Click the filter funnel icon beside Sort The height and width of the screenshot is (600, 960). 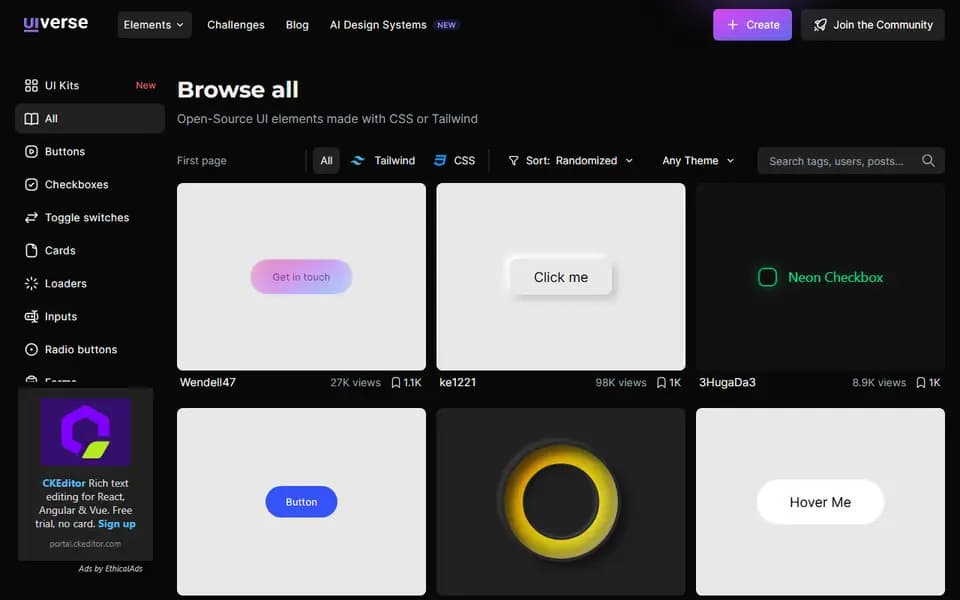(x=514, y=161)
